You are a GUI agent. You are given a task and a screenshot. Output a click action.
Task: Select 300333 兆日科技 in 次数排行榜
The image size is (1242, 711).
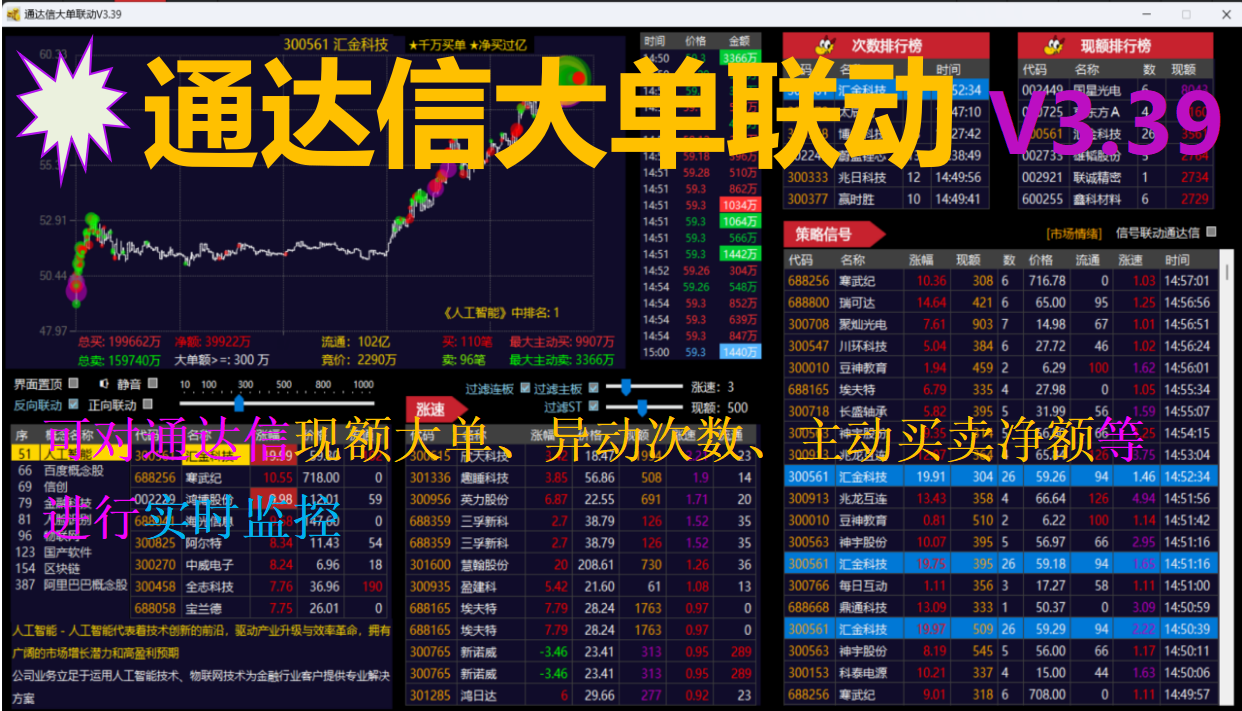point(886,177)
